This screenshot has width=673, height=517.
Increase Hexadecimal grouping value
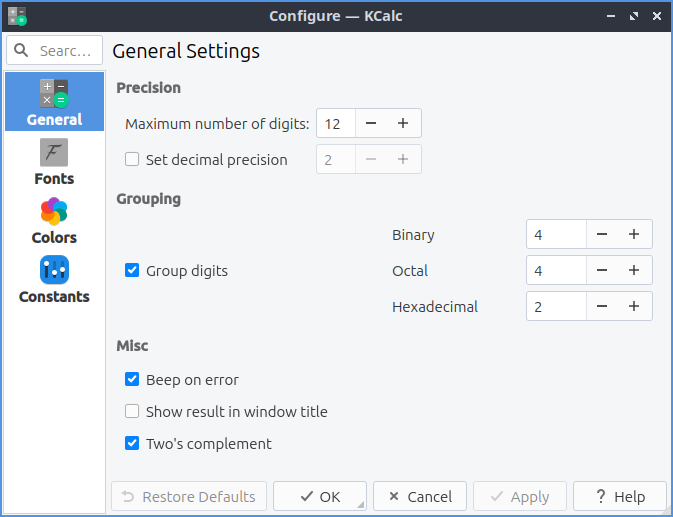634,306
